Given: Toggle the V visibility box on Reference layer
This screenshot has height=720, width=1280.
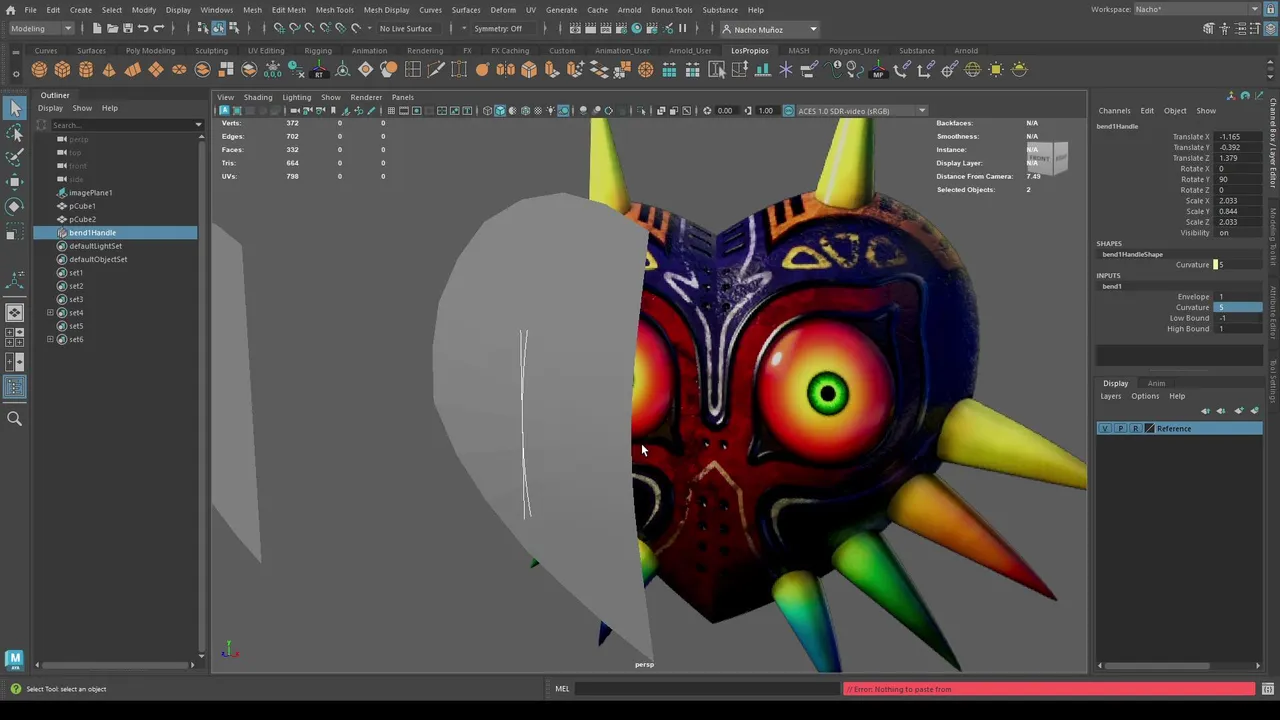Looking at the screenshot, I should [1105, 429].
